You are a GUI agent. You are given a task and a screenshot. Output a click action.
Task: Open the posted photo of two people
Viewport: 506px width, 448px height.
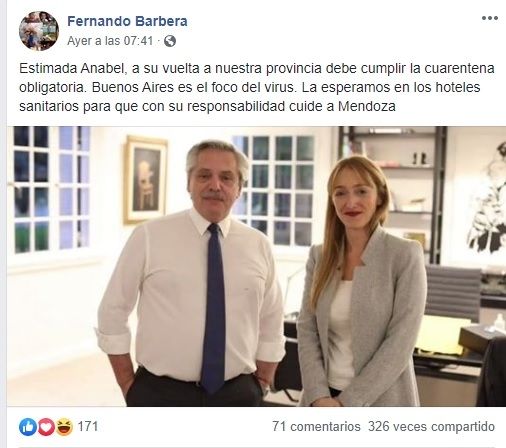point(256,266)
